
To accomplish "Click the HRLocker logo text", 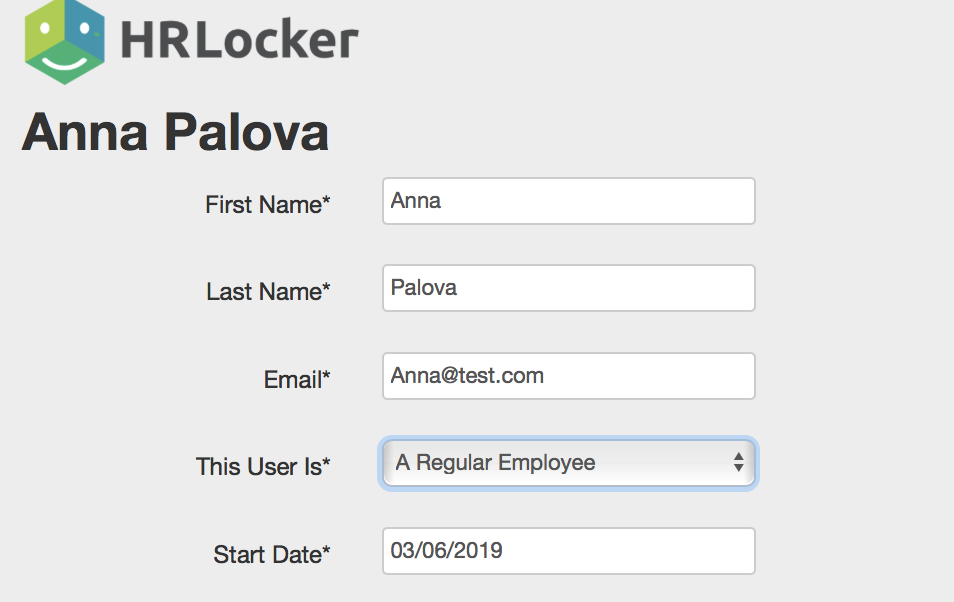I will (238, 40).
